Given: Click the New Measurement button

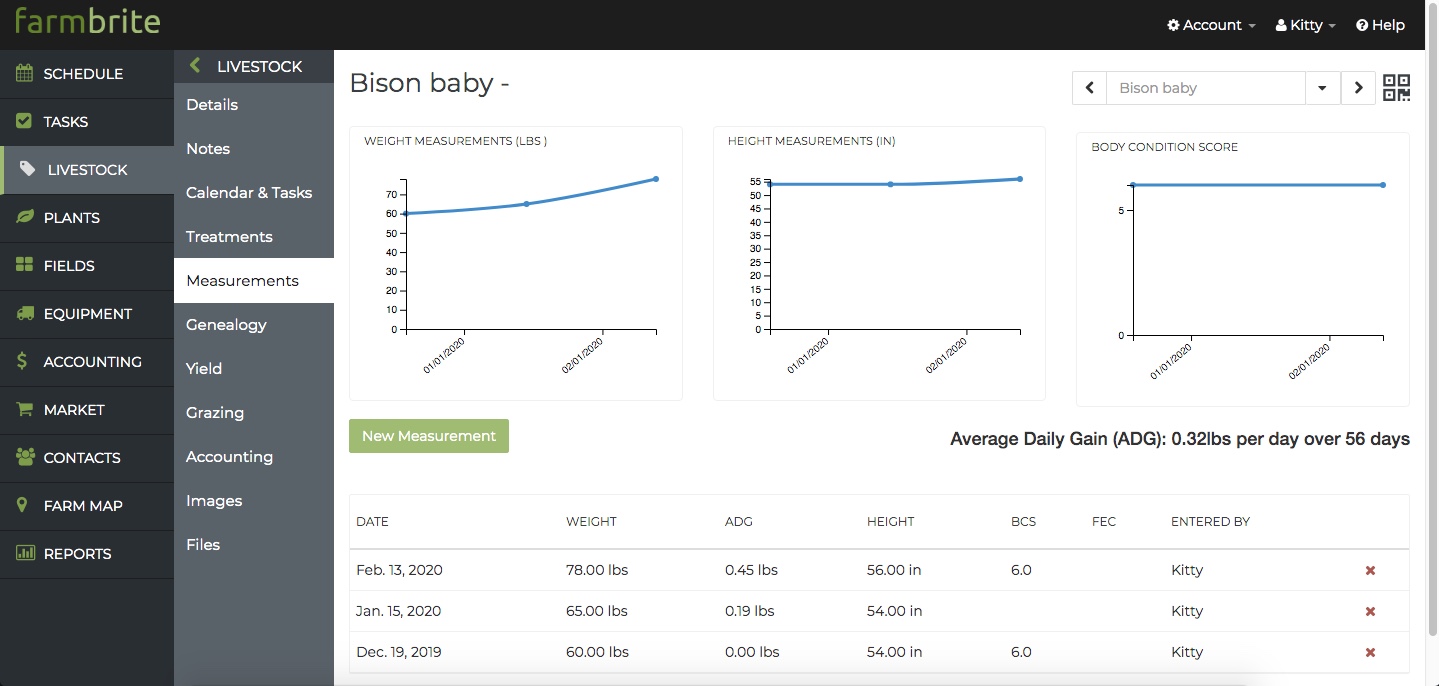Looking at the screenshot, I should tap(429, 436).
